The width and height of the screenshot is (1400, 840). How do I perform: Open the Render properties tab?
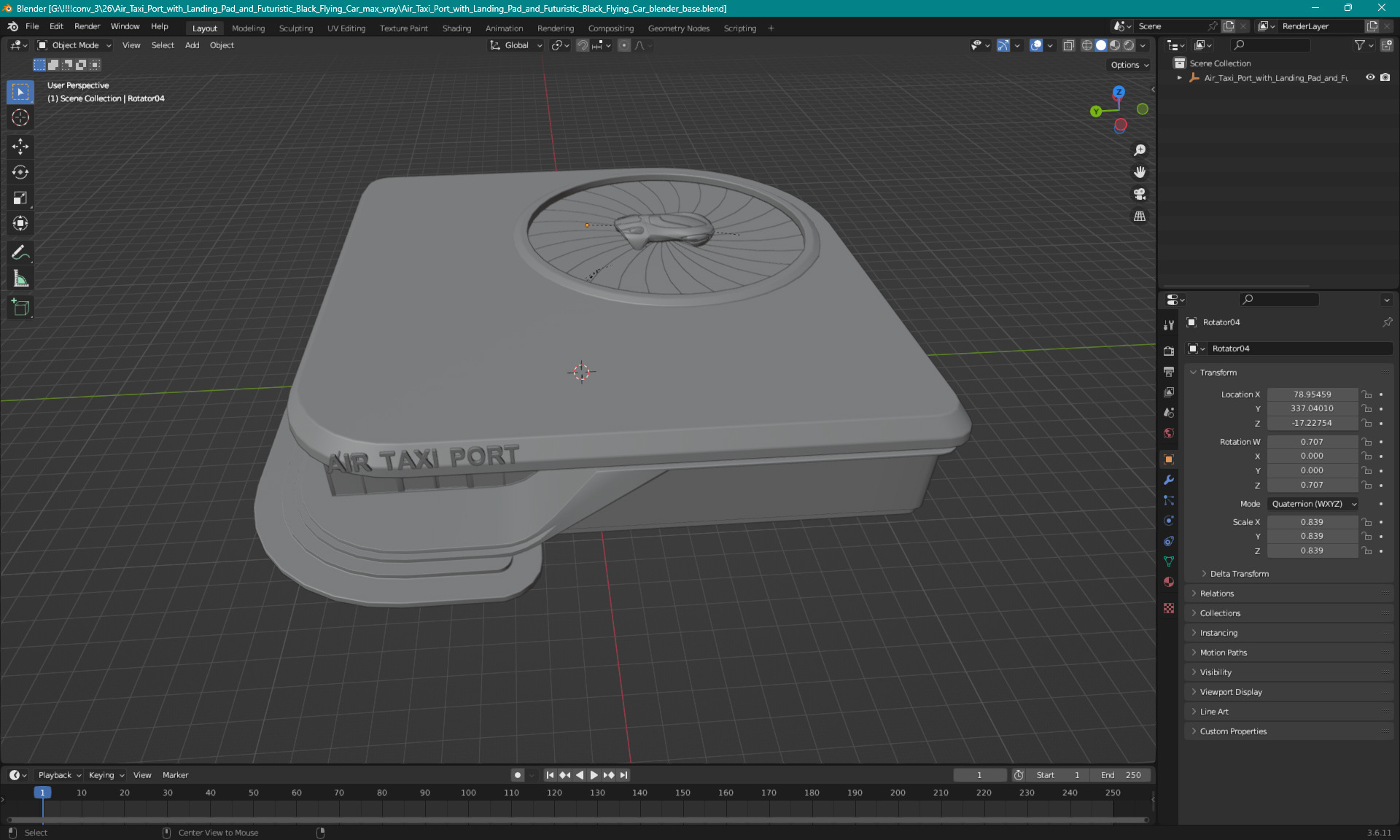(1169, 351)
